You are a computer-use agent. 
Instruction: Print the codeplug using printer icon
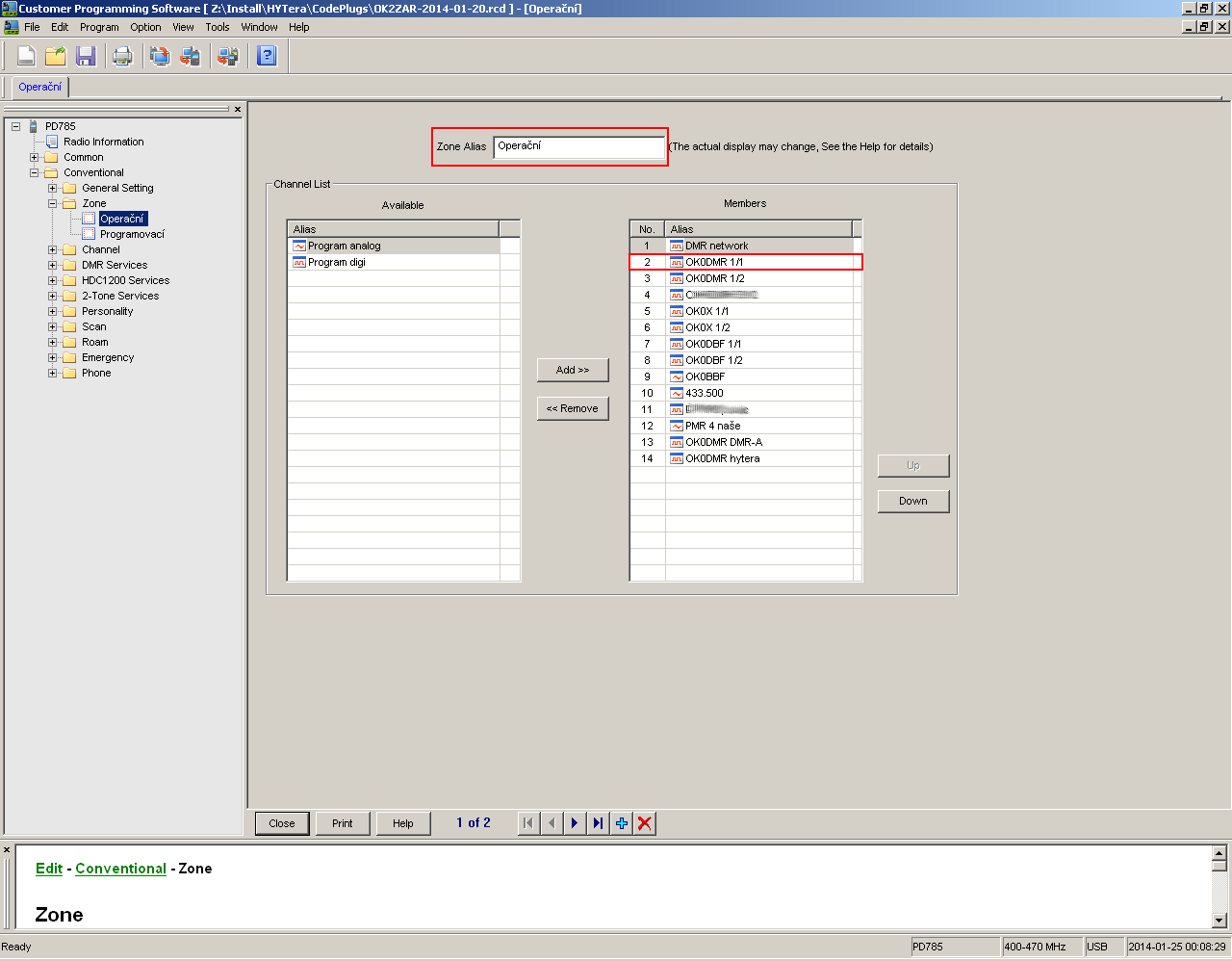click(x=122, y=56)
